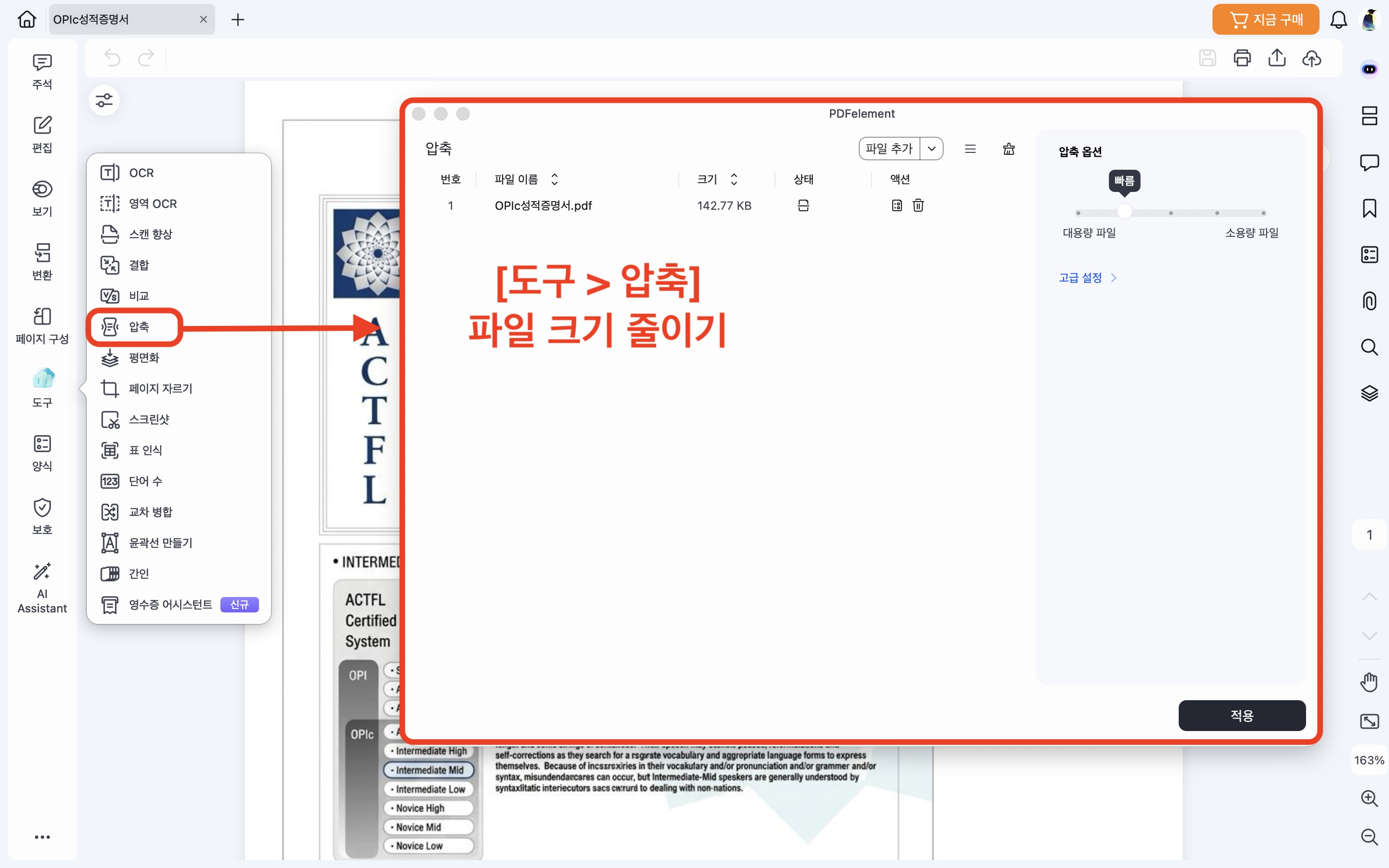Image resolution: width=1389 pixels, height=868 pixels.
Task: Open the layers panel icon
Action: [x=1370, y=393]
